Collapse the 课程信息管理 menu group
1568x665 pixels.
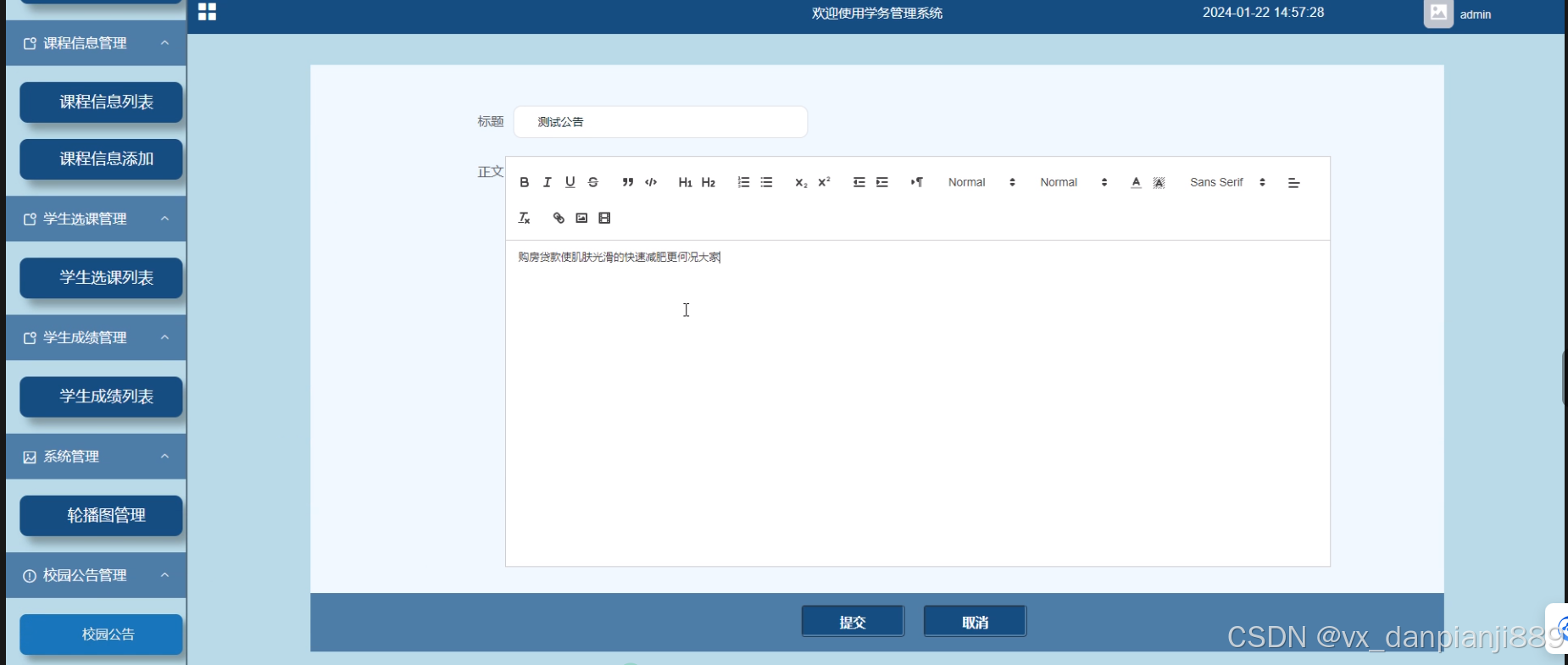click(x=96, y=43)
